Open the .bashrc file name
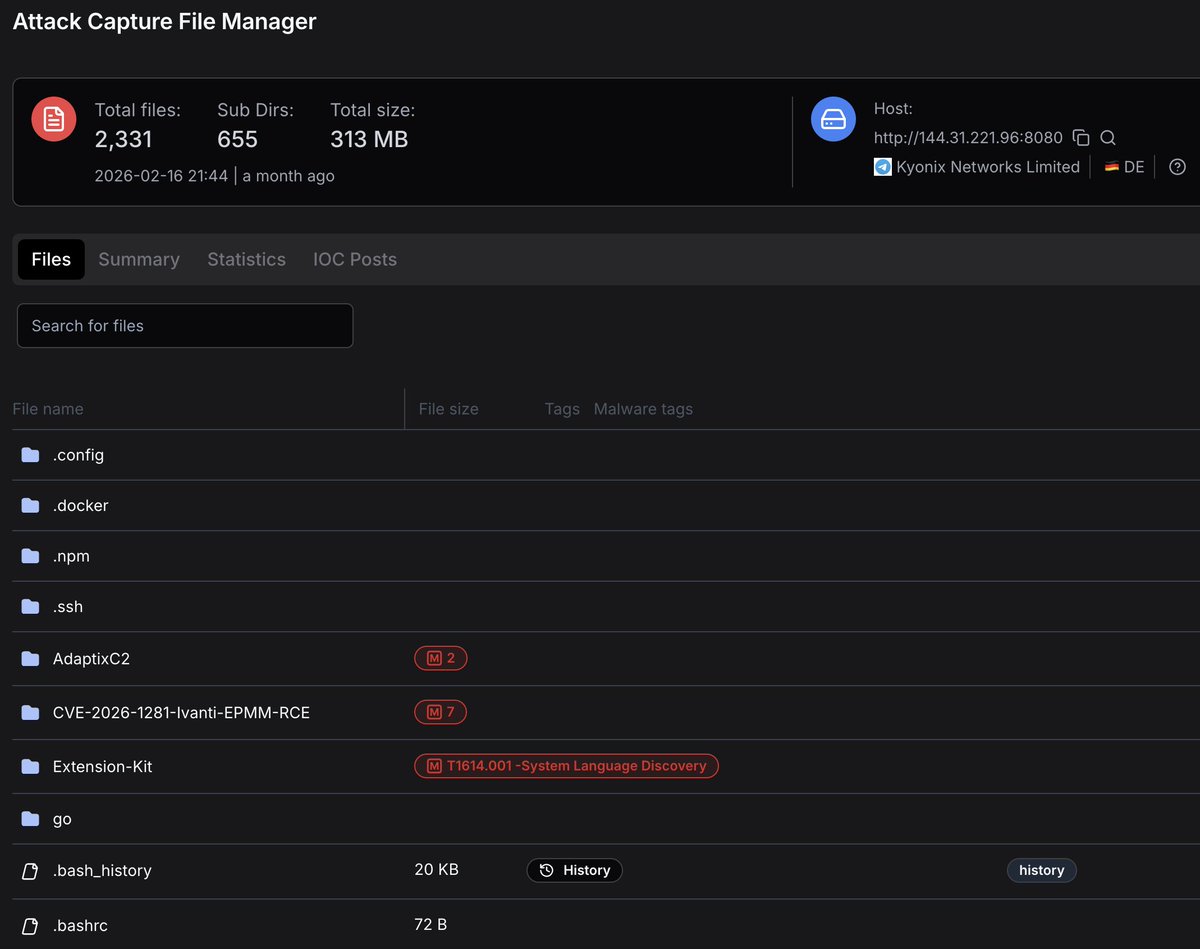Screen dimensions: 1200x949 pyautogui.click(x=80, y=926)
